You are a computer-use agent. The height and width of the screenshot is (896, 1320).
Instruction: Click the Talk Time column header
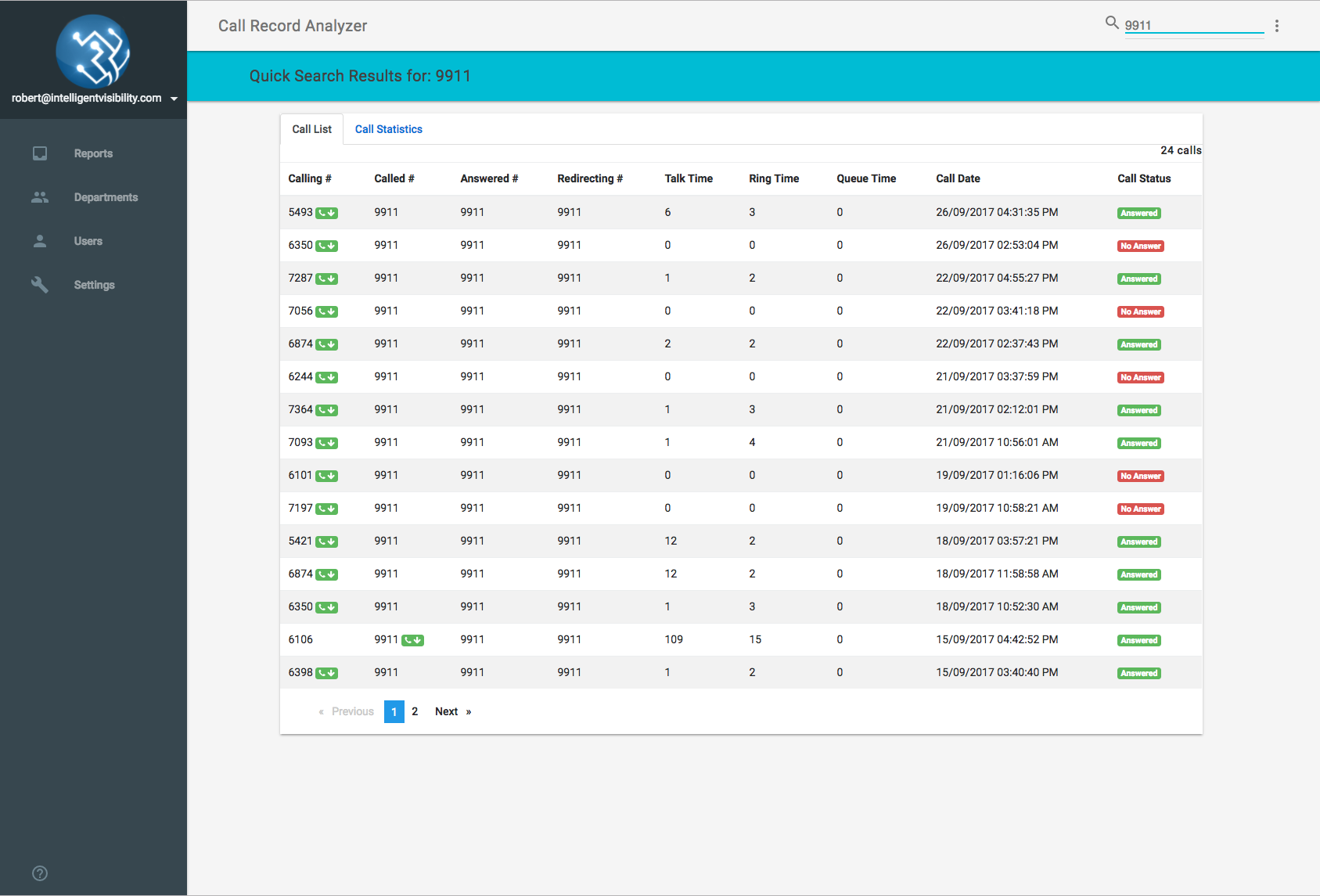[x=688, y=178]
